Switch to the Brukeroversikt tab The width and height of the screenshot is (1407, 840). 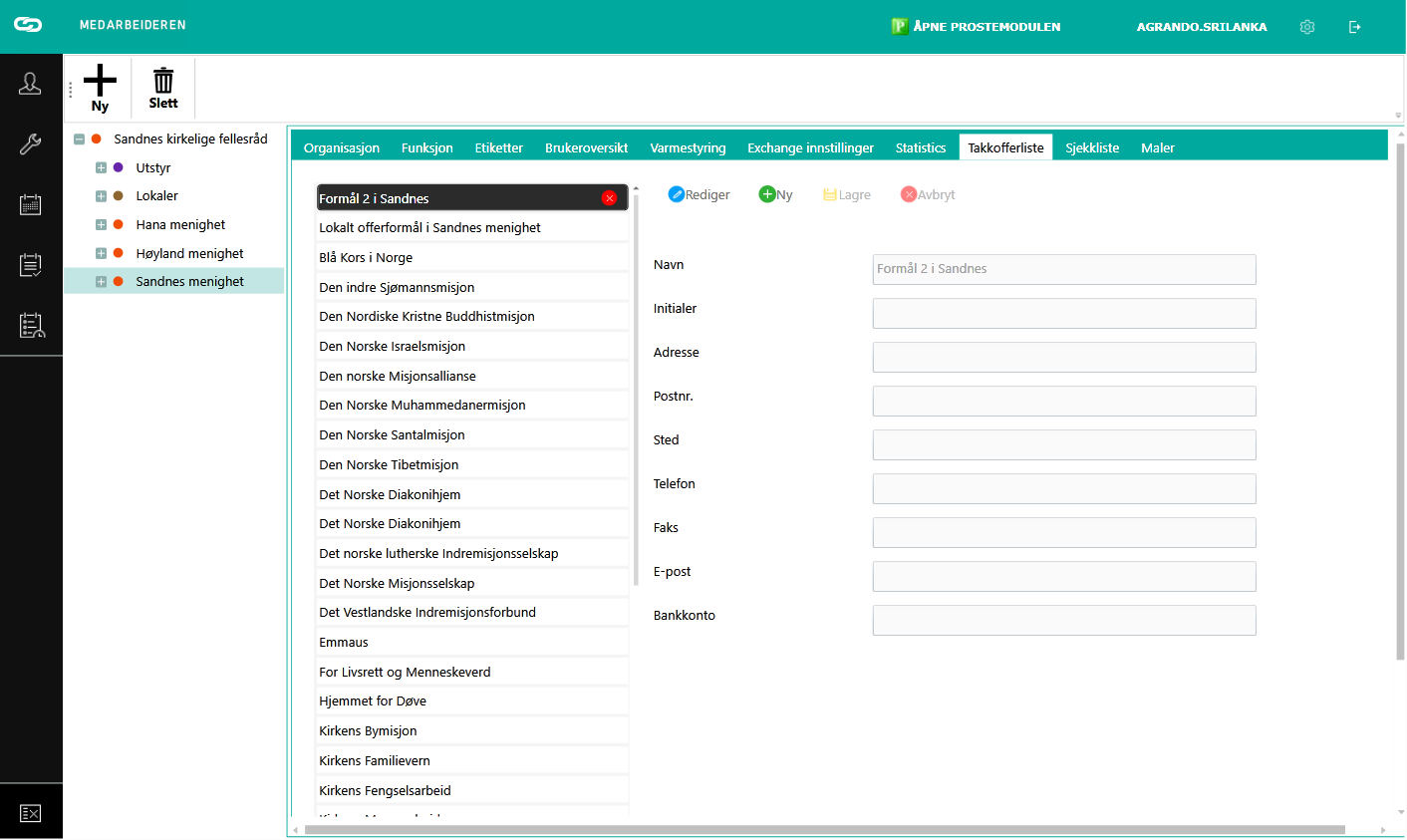click(587, 147)
